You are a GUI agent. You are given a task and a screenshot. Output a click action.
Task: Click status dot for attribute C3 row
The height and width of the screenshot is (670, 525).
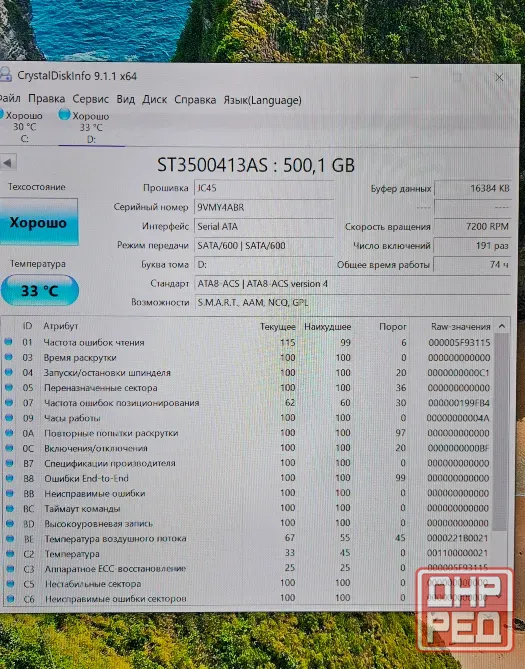tap(10, 568)
